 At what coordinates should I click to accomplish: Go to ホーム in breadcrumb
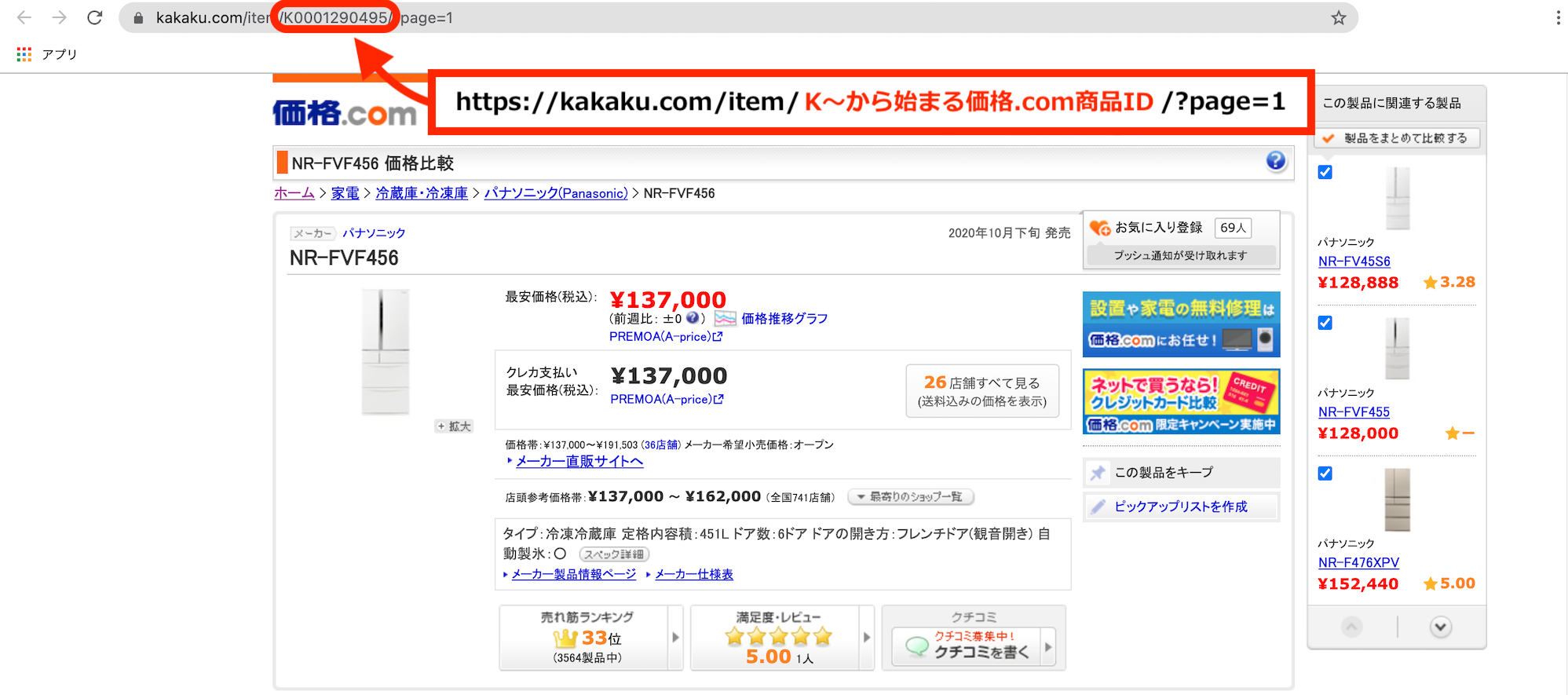(x=294, y=193)
